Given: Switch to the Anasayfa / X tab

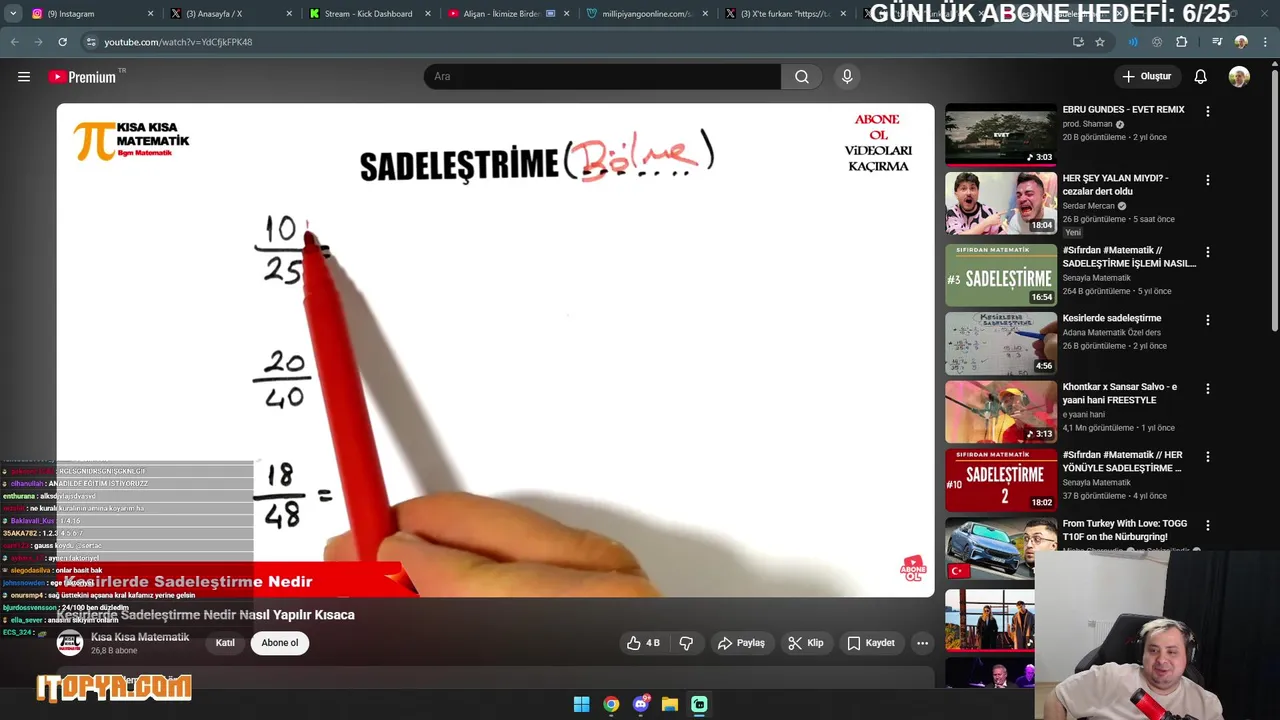Looking at the screenshot, I should coord(231,14).
